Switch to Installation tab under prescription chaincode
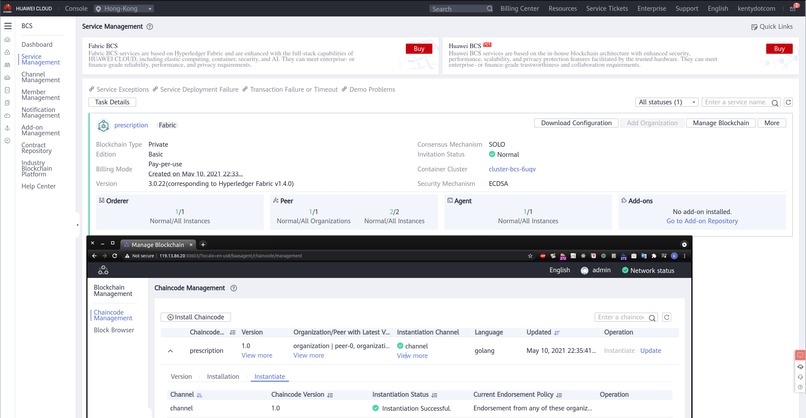 tap(223, 377)
